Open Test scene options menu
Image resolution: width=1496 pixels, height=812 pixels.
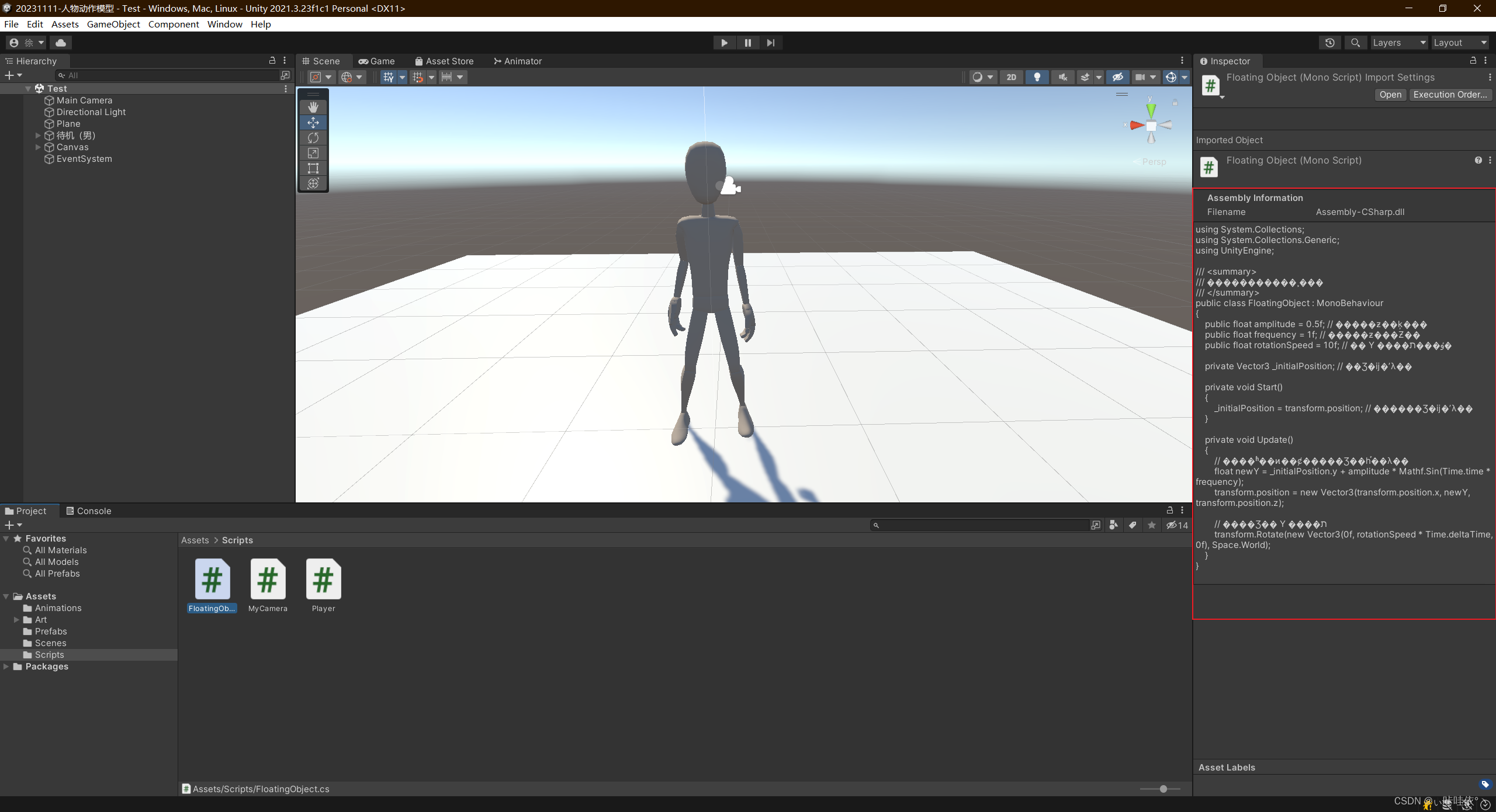[x=286, y=89]
